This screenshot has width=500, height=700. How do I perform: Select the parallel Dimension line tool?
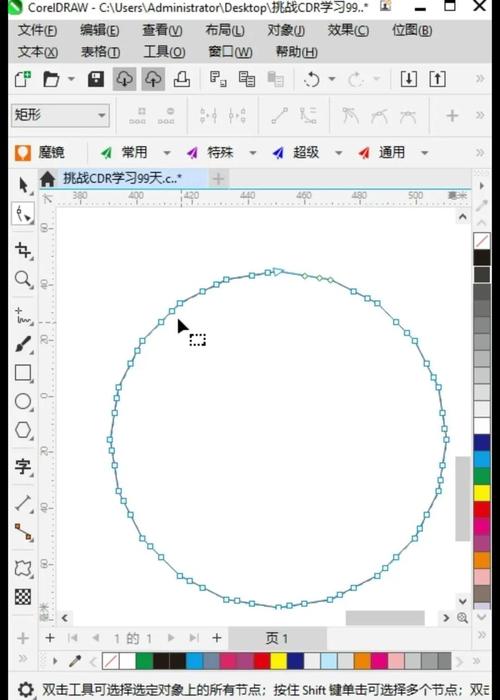click(x=23, y=503)
